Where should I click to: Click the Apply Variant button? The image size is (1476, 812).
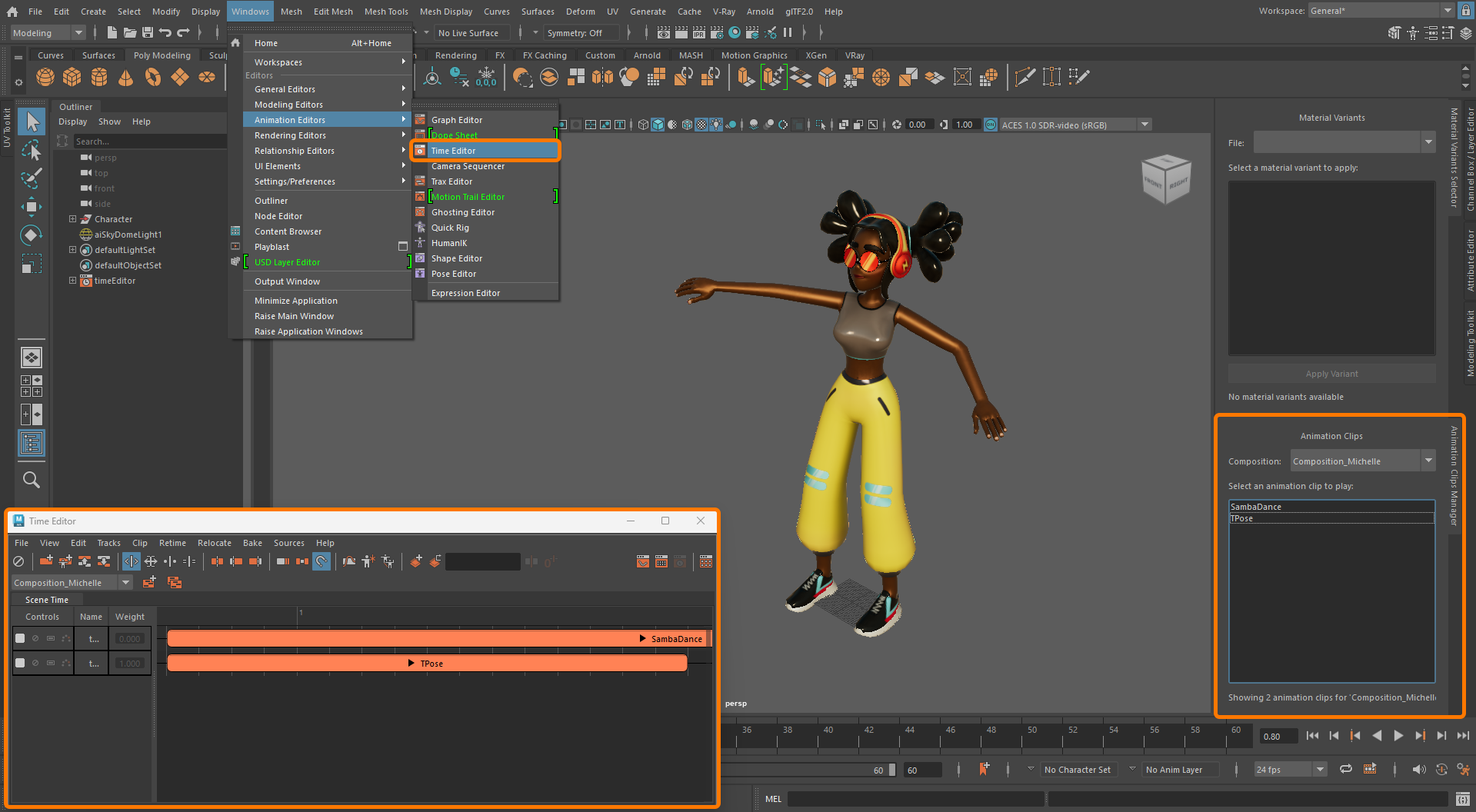point(1331,373)
